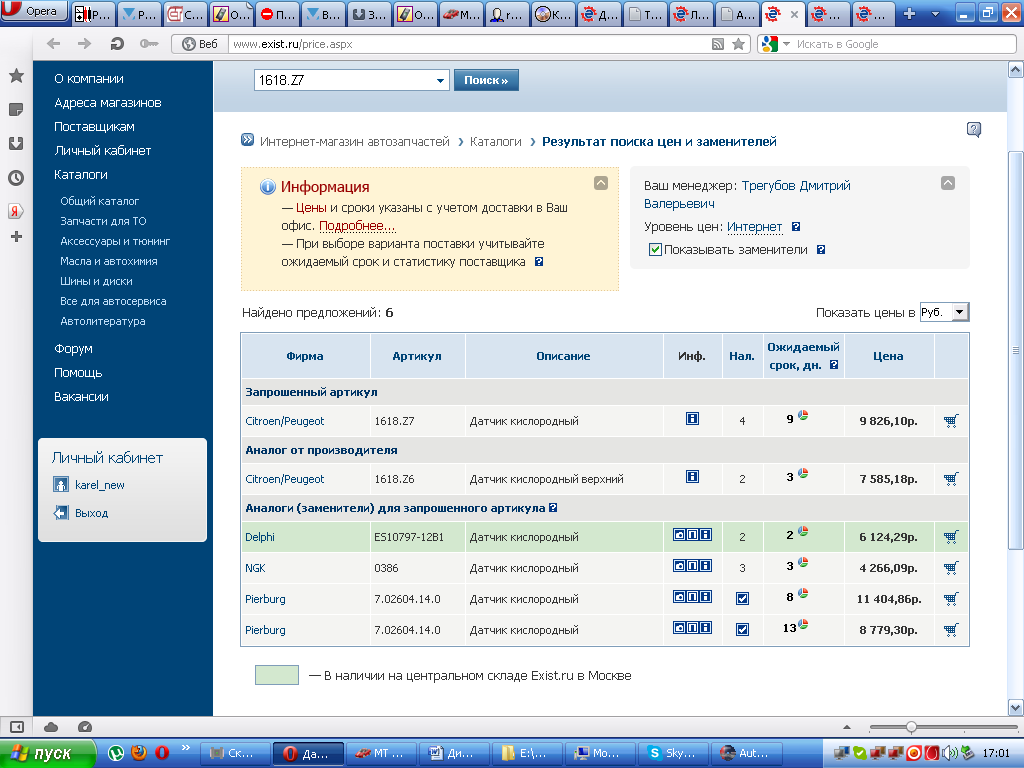
Task: Click the page vertical scrollbar
Action: (1016, 351)
